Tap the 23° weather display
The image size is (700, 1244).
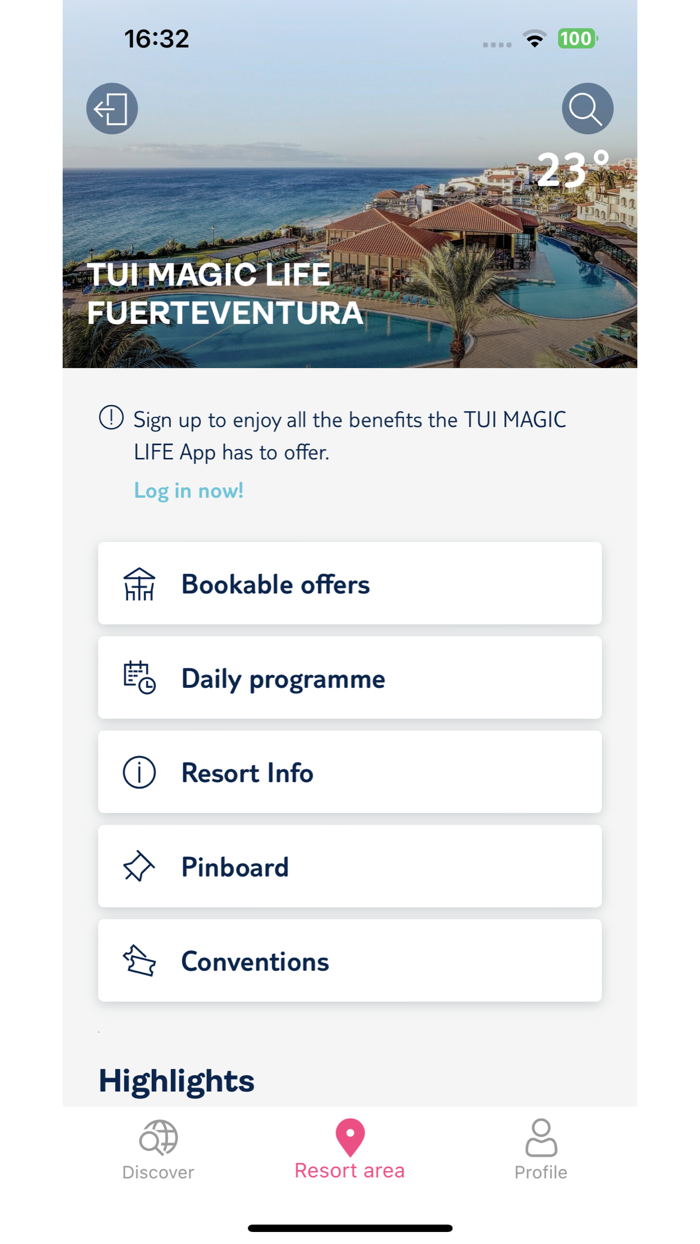coord(570,170)
